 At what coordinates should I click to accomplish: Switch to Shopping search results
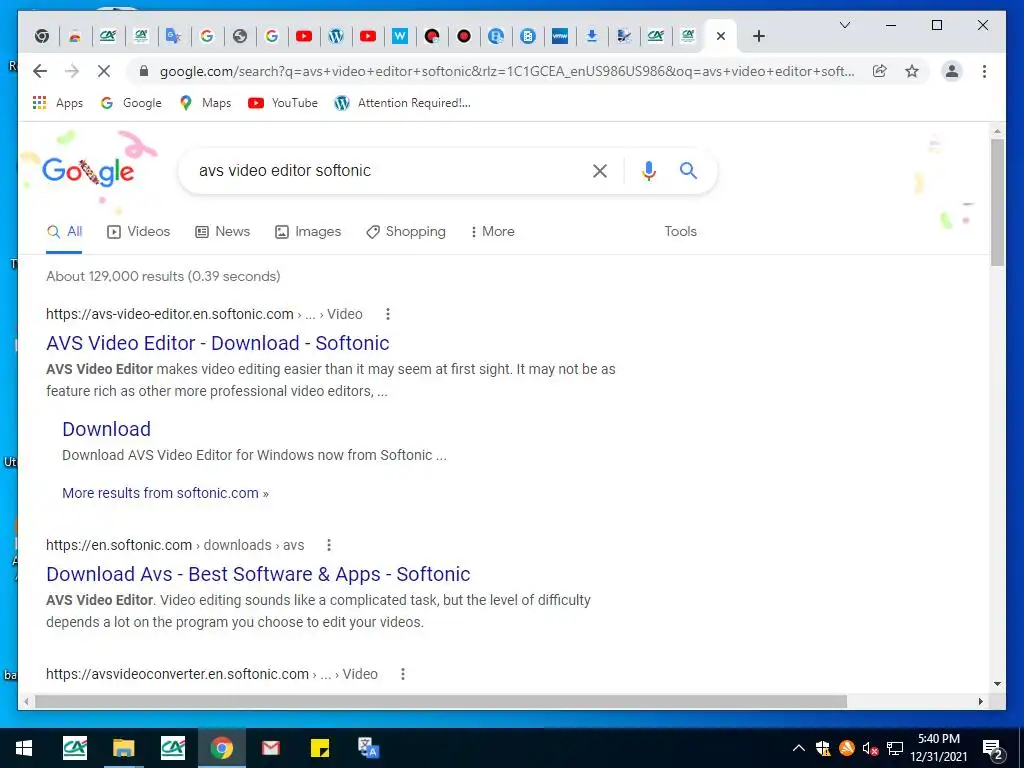(x=406, y=232)
